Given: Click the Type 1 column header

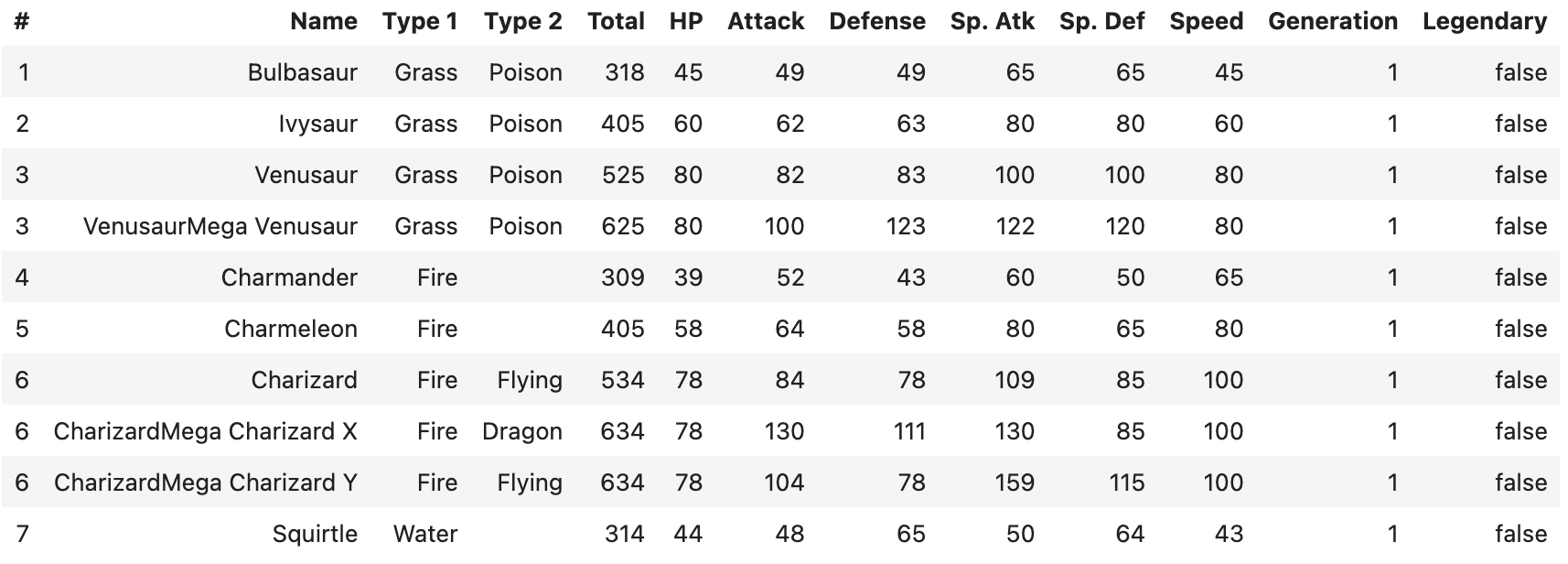Looking at the screenshot, I should tap(420, 21).
